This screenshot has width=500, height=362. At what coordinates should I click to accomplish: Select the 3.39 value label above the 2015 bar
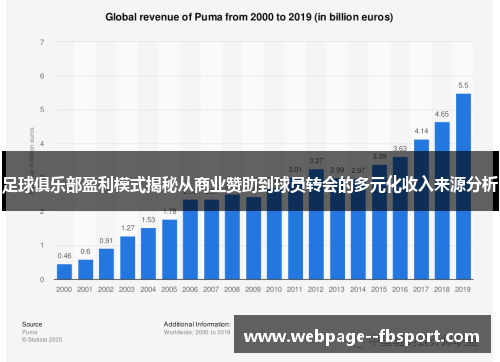pos(379,156)
